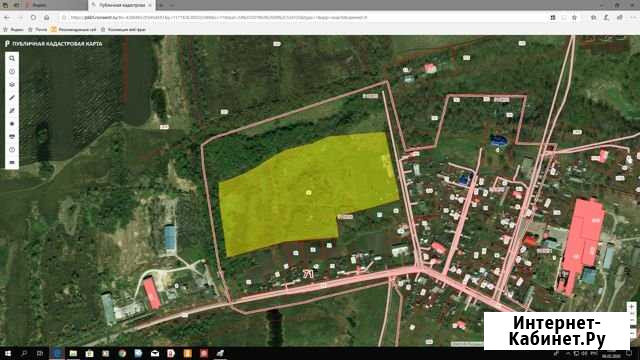Select the map layers icon
640x360 pixels.
point(12,85)
